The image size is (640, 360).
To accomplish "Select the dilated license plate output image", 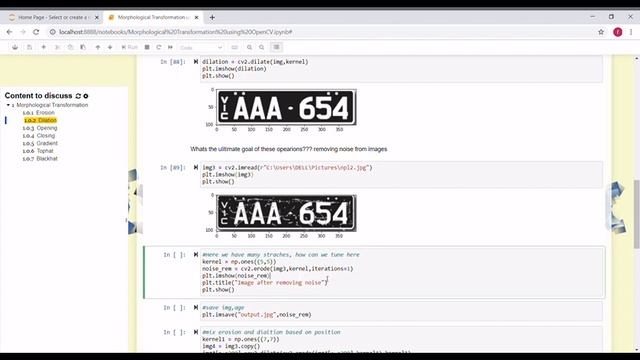I will [286, 107].
